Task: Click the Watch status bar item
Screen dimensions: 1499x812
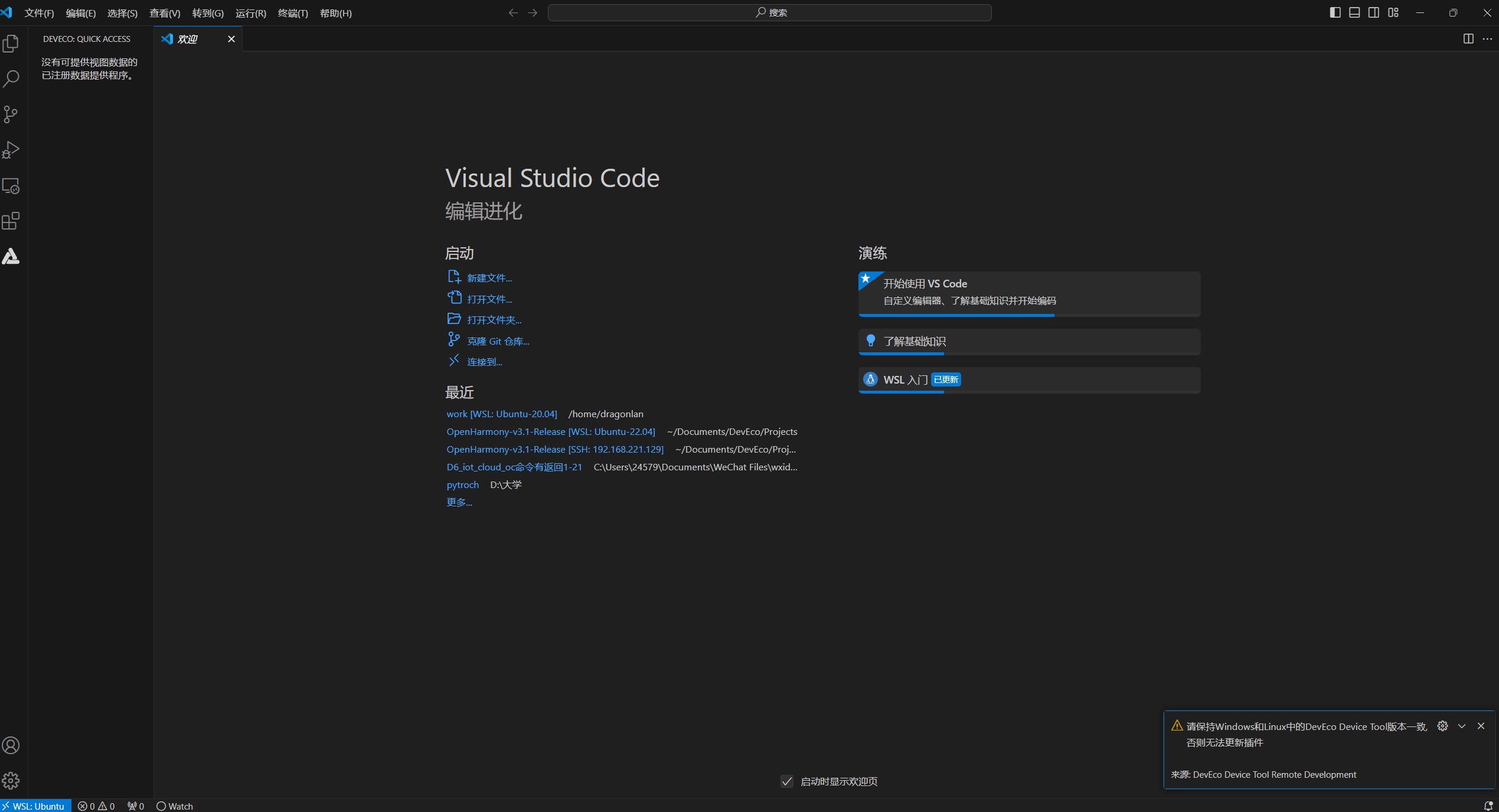Action: (x=175, y=806)
